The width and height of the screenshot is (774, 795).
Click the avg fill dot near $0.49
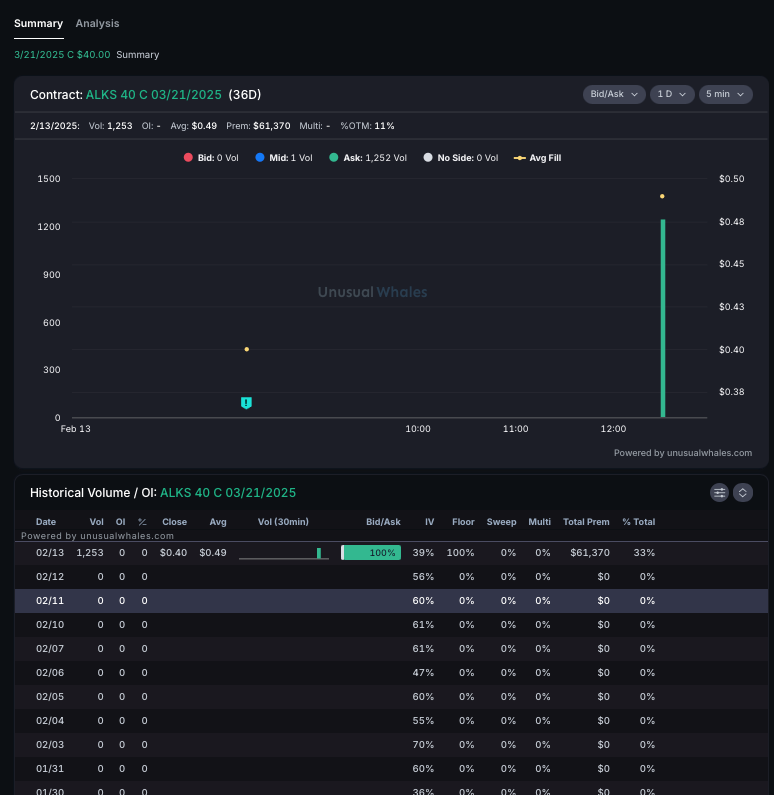(x=662, y=196)
